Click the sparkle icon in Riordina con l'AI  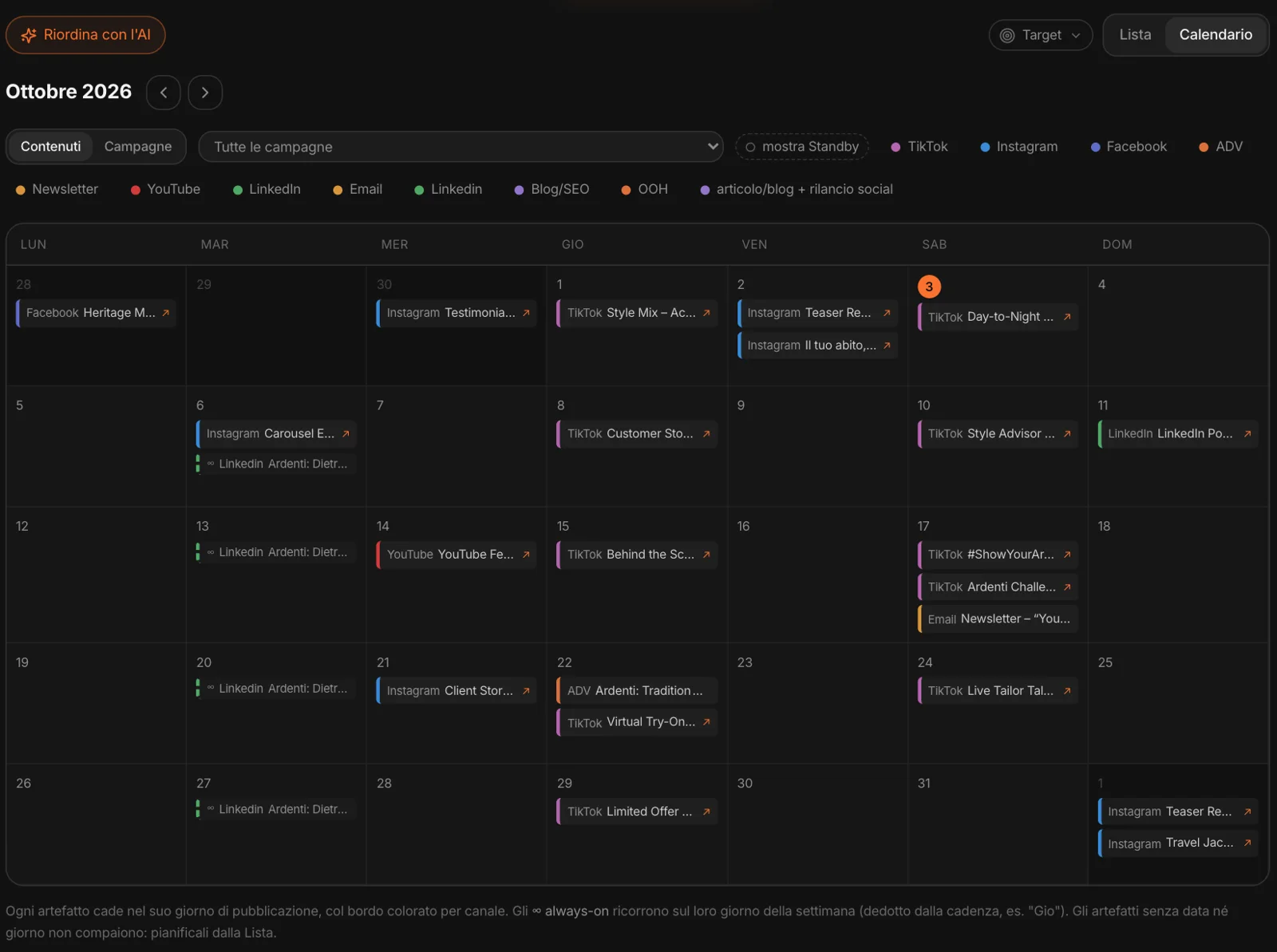click(29, 35)
